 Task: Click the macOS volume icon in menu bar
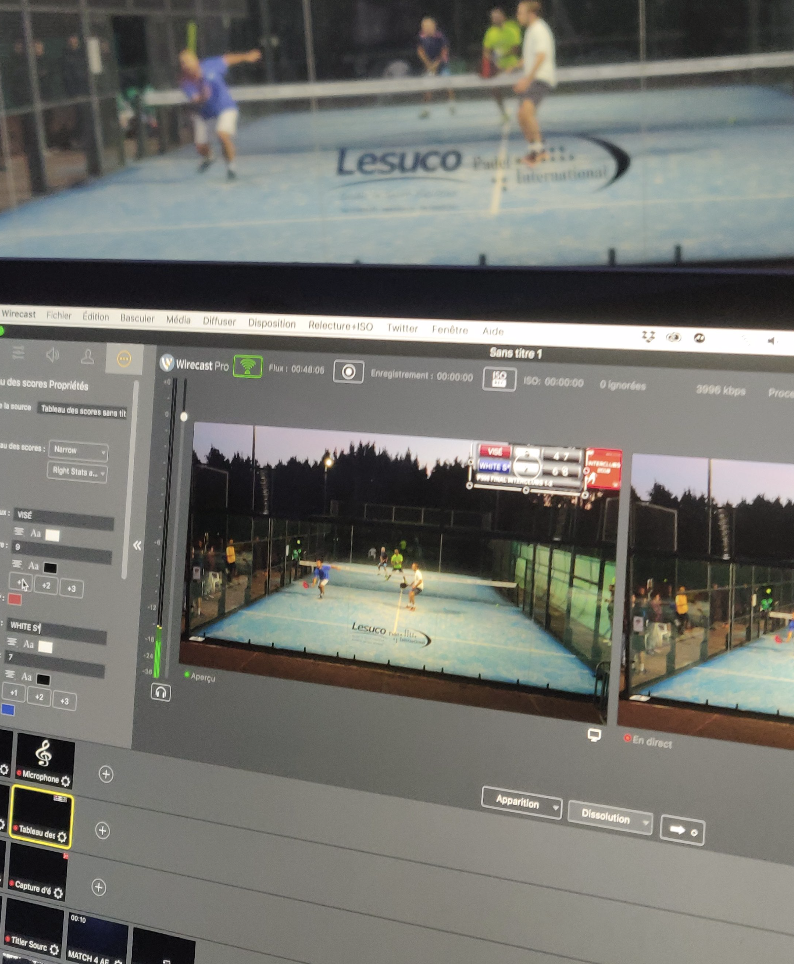tap(771, 341)
